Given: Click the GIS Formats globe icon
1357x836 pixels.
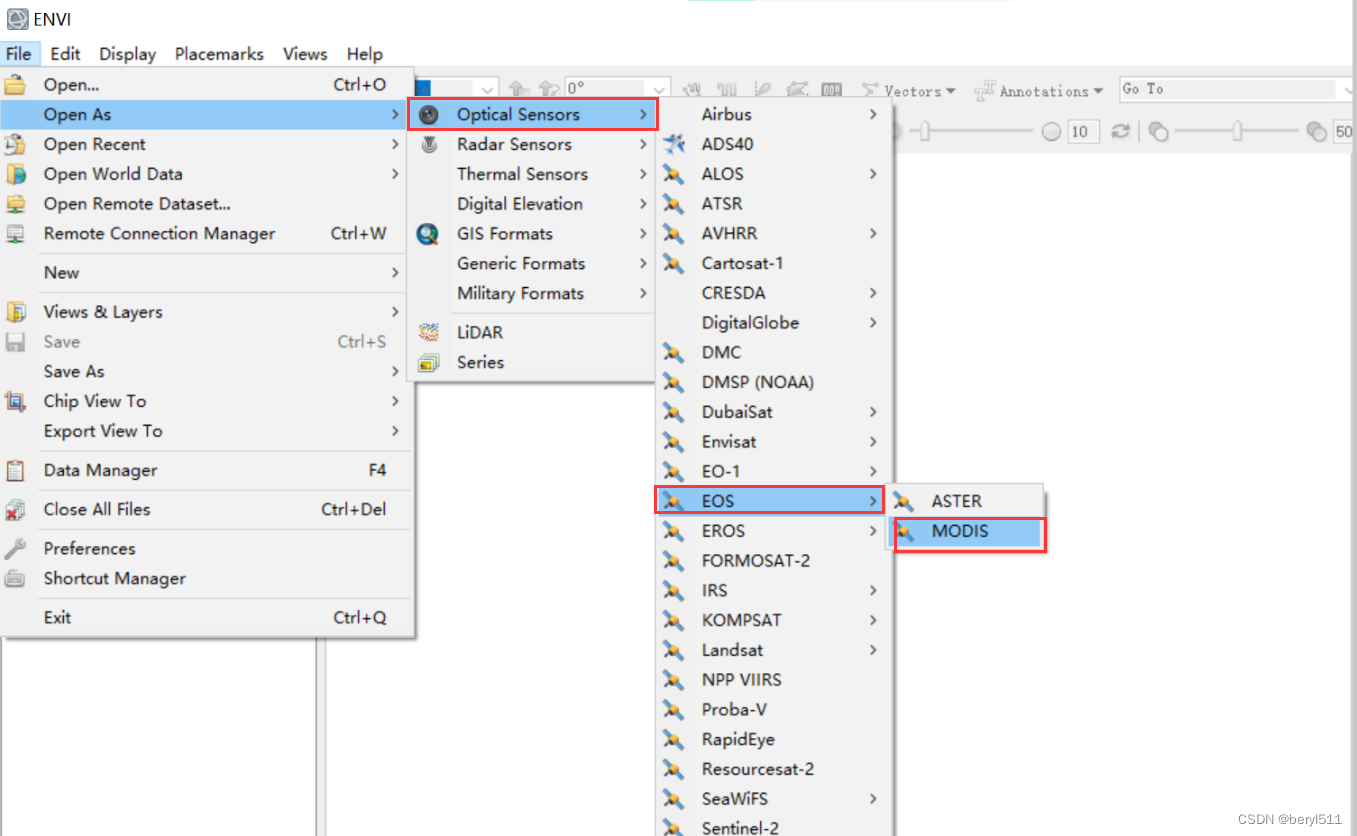Looking at the screenshot, I should tap(429, 234).
